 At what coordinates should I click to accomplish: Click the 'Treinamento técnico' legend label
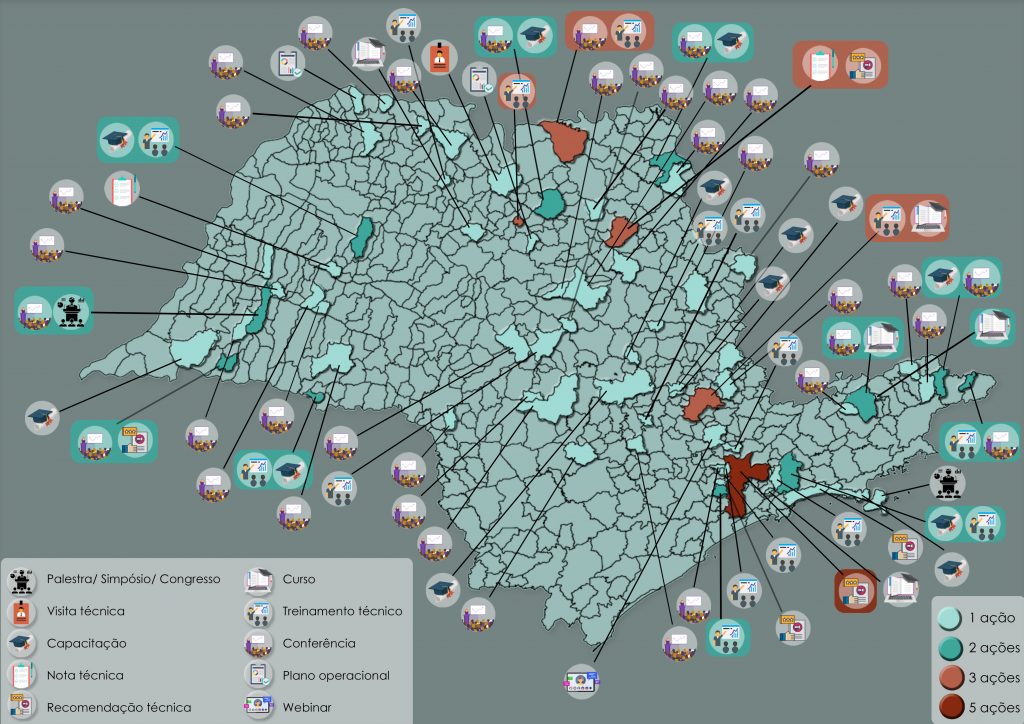pyautogui.click(x=342, y=611)
